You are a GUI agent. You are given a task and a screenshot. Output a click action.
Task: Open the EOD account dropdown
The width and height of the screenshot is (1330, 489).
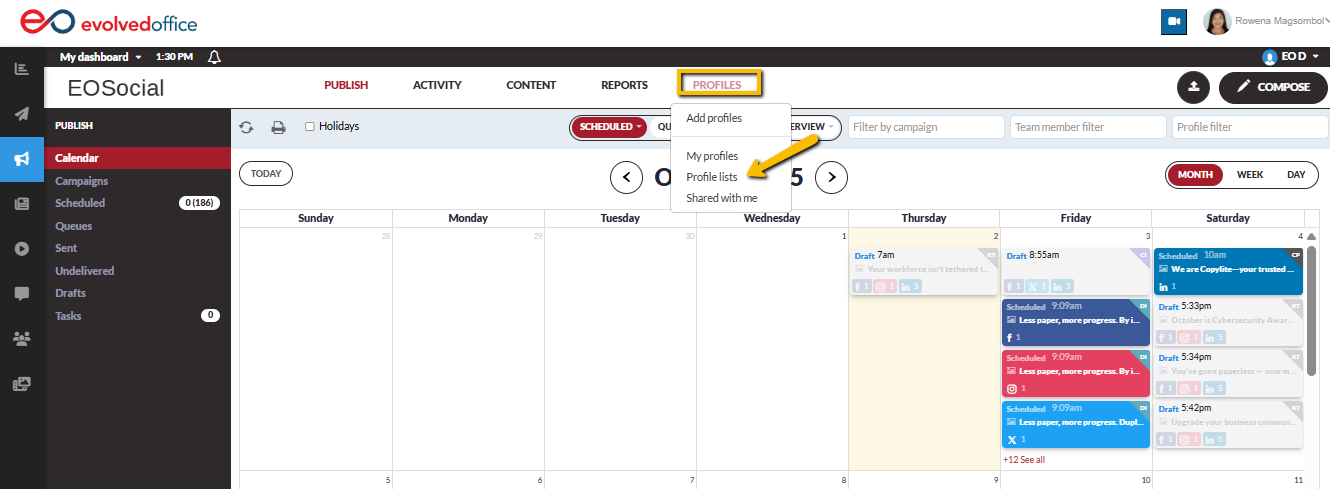(1300, 57)
